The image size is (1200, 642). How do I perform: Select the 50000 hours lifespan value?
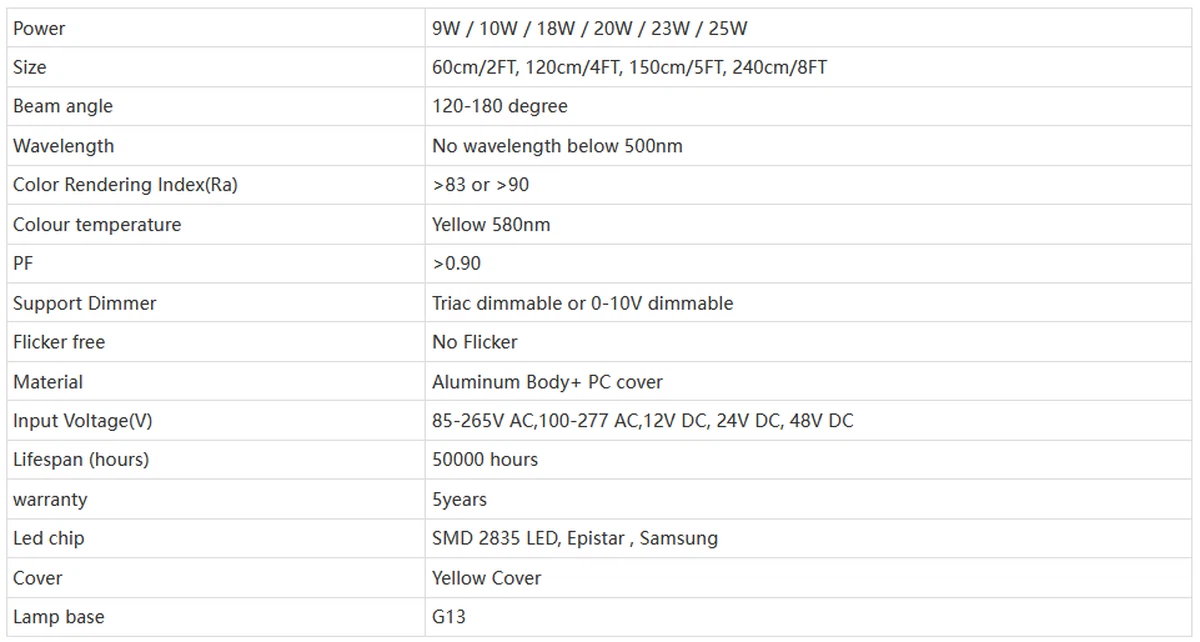pyautogui.click(x=485, y=460)
